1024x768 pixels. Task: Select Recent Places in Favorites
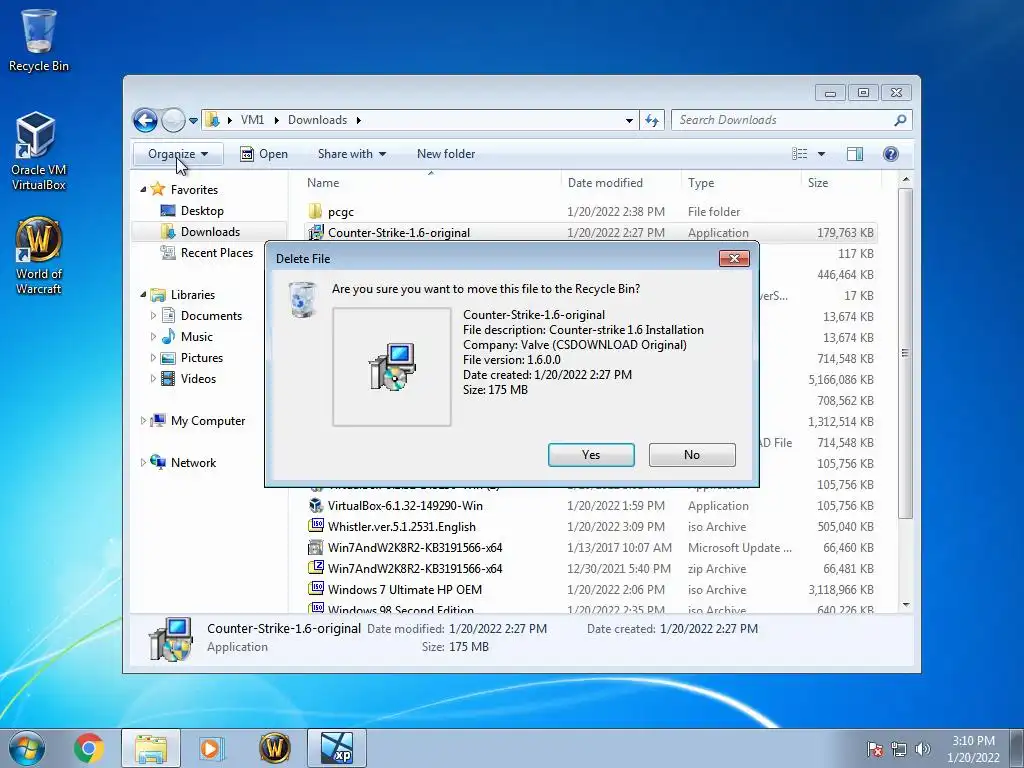[x=216, y=253]
